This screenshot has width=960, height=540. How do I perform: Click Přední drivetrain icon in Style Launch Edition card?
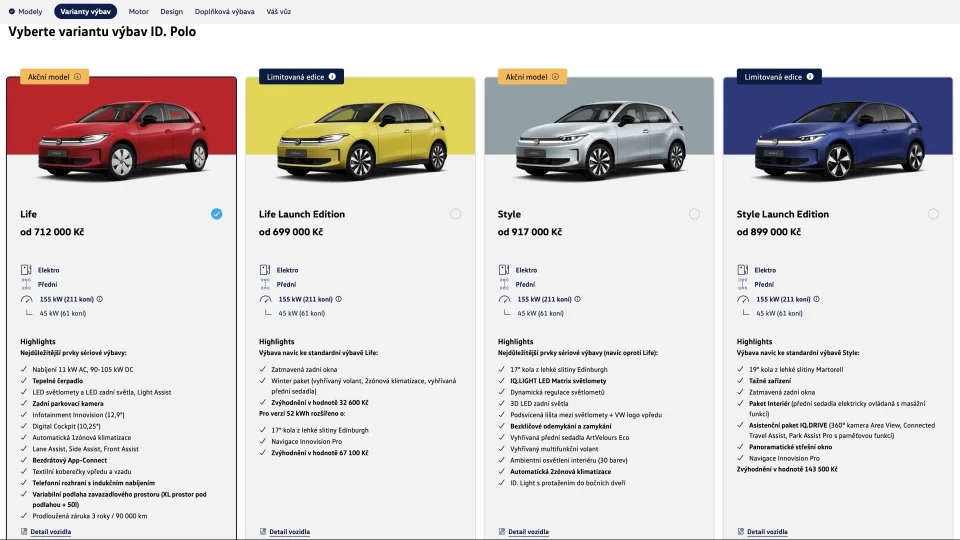click(x=742, y=284)
